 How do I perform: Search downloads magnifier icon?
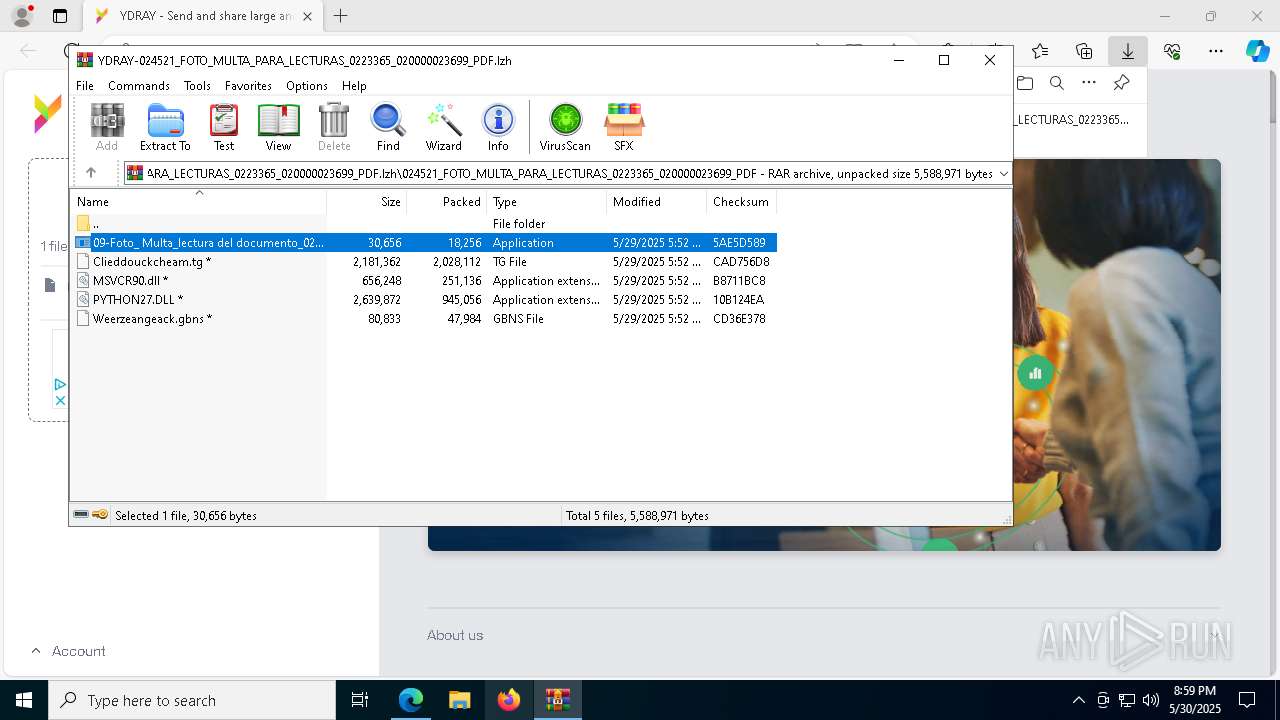pos(1057,83)
